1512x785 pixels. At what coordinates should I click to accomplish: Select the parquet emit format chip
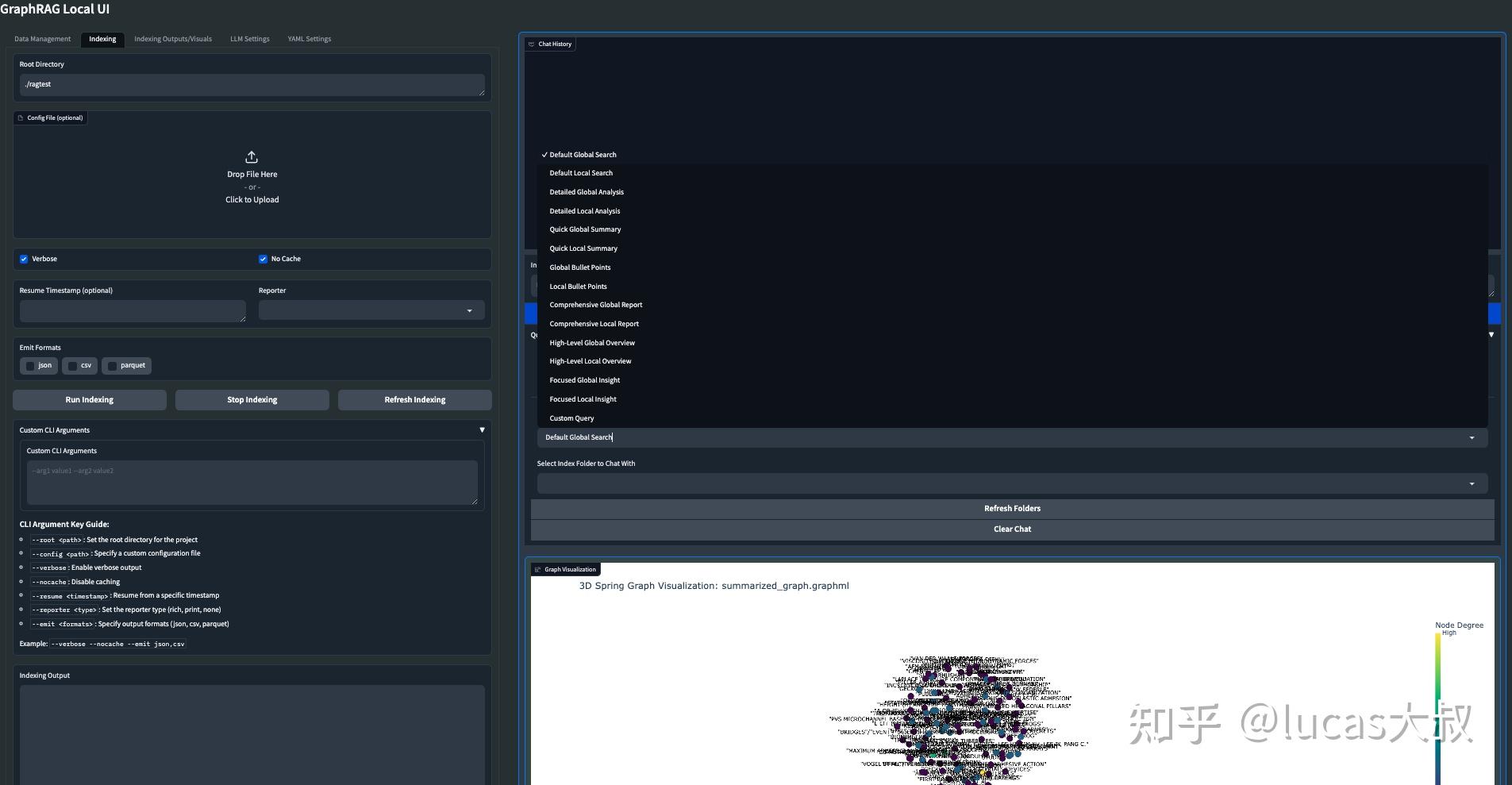click(x=111, y=365)
